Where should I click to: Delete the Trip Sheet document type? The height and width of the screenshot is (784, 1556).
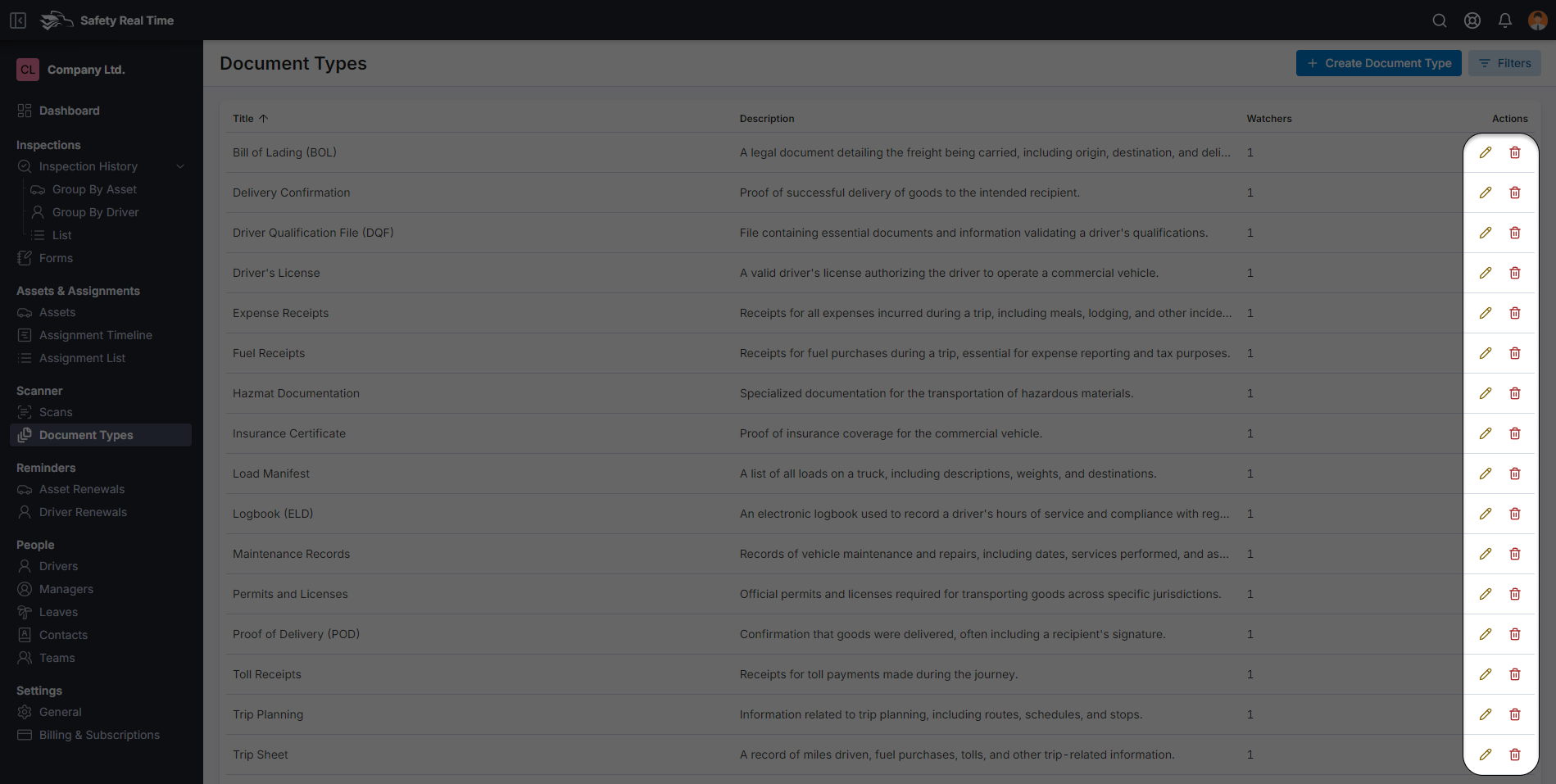1515,755
